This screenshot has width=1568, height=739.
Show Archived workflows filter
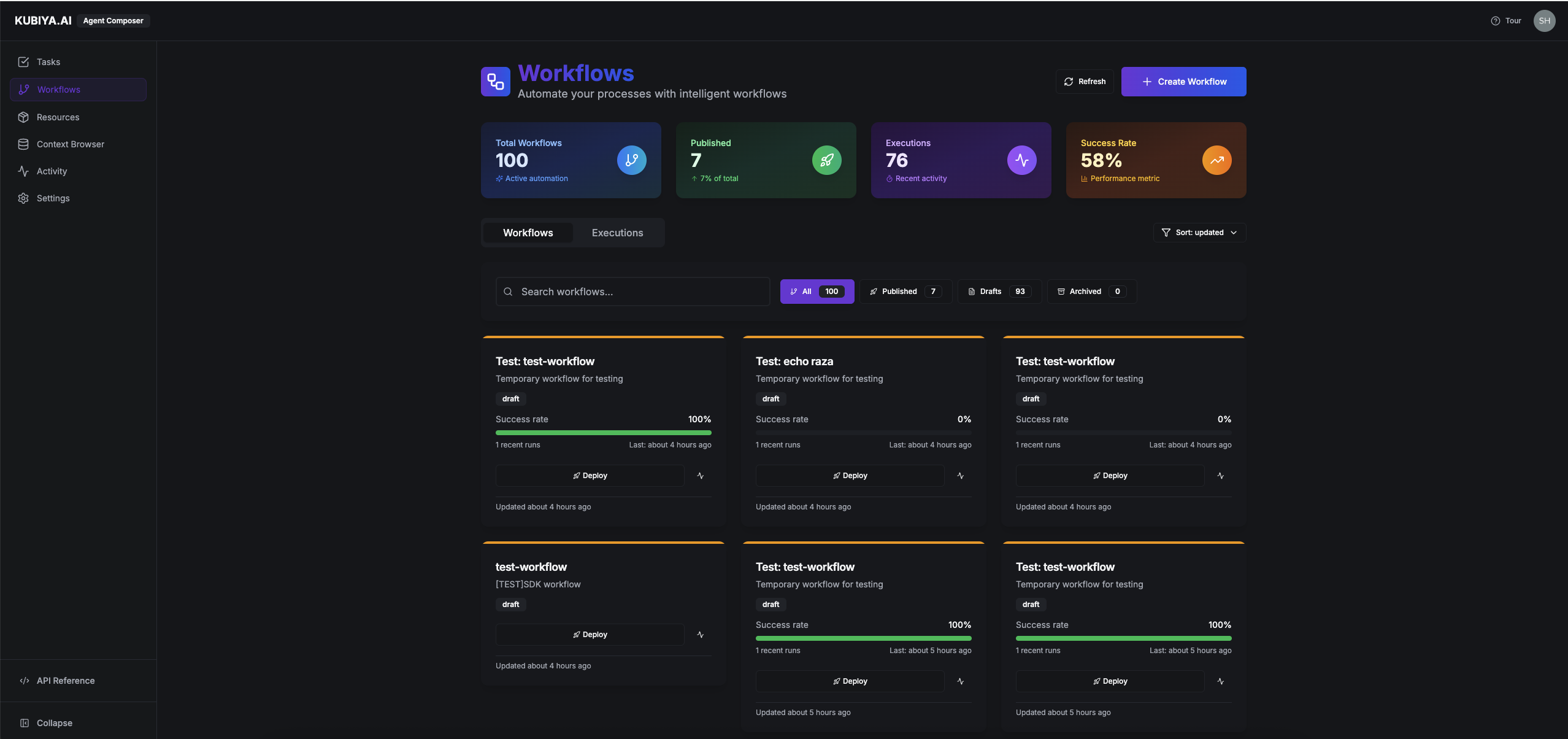coord(1091,292)
